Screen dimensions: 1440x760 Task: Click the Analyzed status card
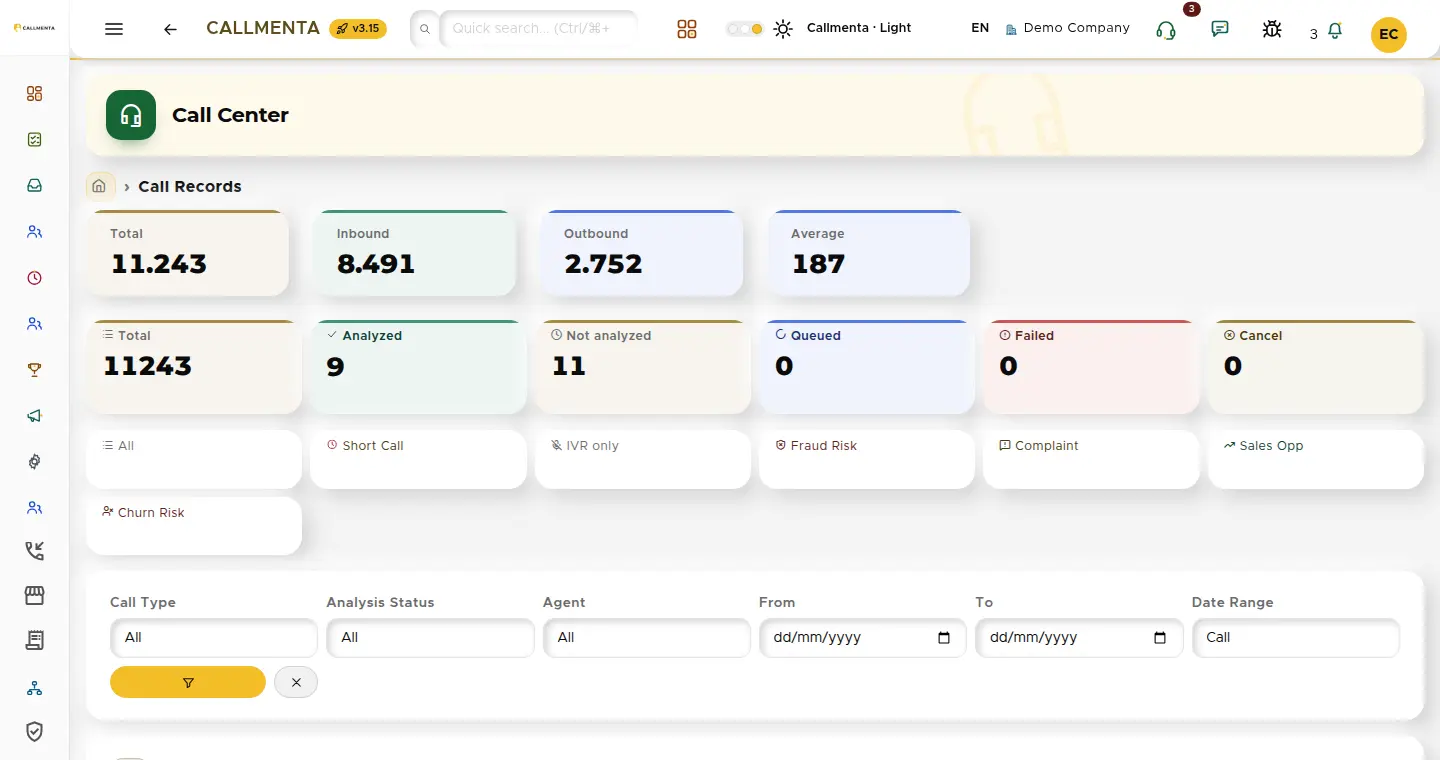(418, 367)
